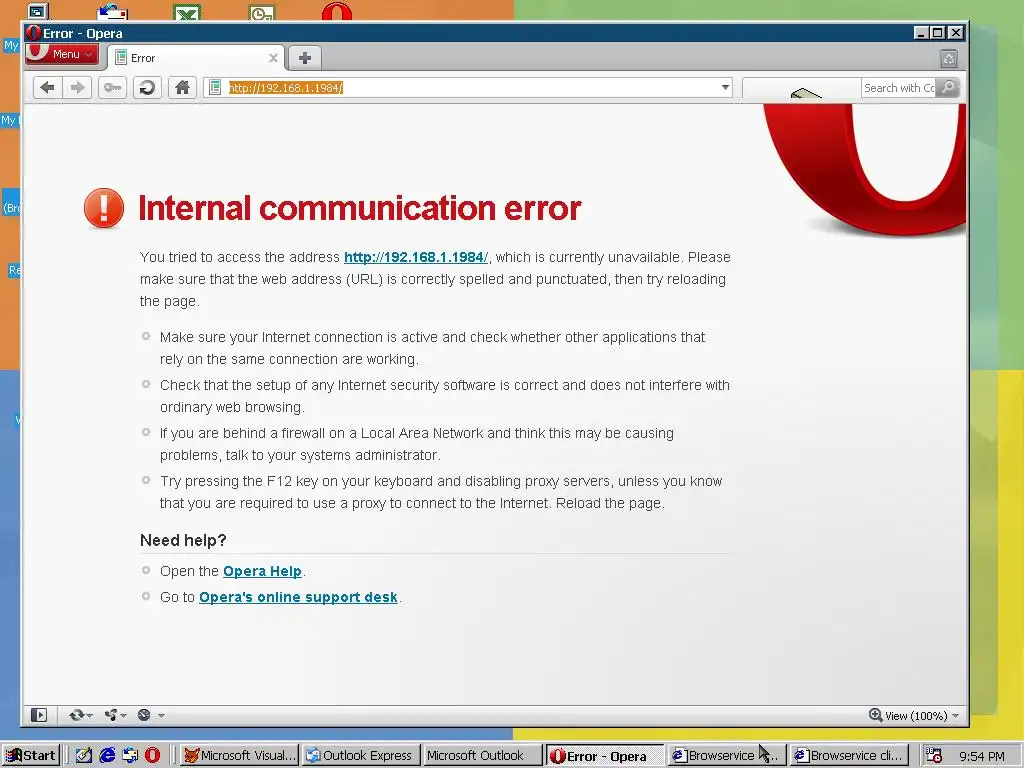Switch to Microsoft Outlook taskbar button
Image resolution: width=1024 pixels, height=768 pixels.
click(482, 756)
